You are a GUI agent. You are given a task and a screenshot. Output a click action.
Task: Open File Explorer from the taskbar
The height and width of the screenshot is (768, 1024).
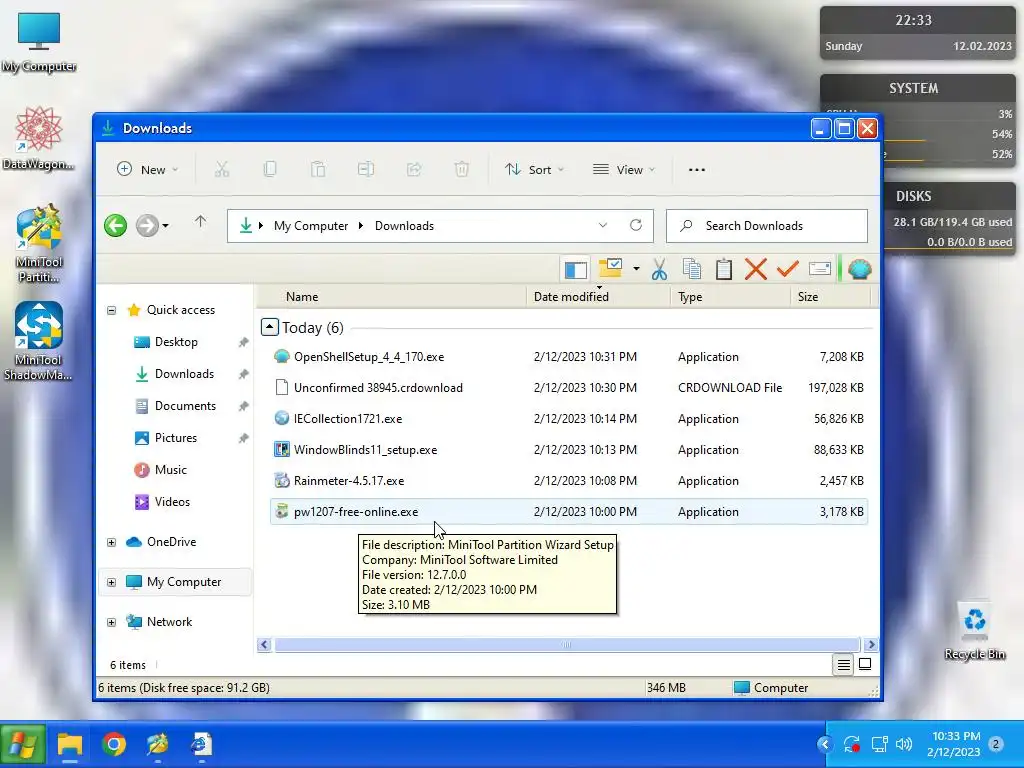click(70, 744)
